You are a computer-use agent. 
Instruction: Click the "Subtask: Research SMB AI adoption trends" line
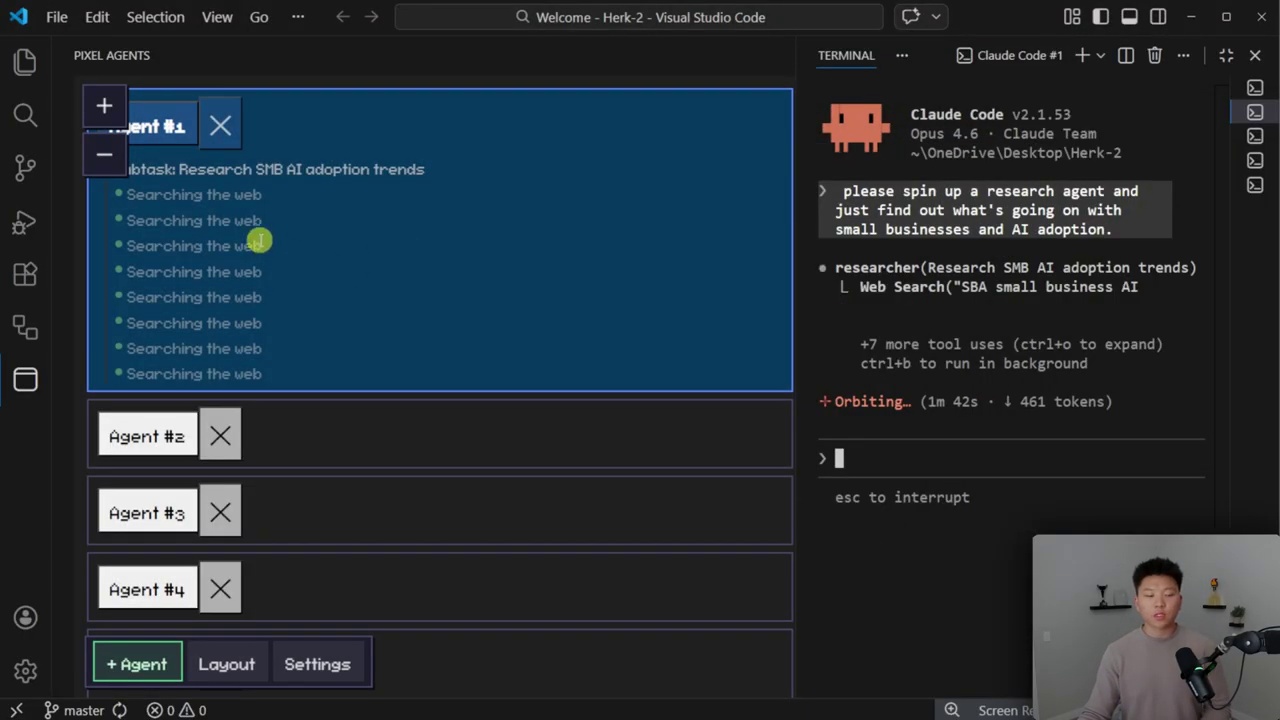pos(271,169)
